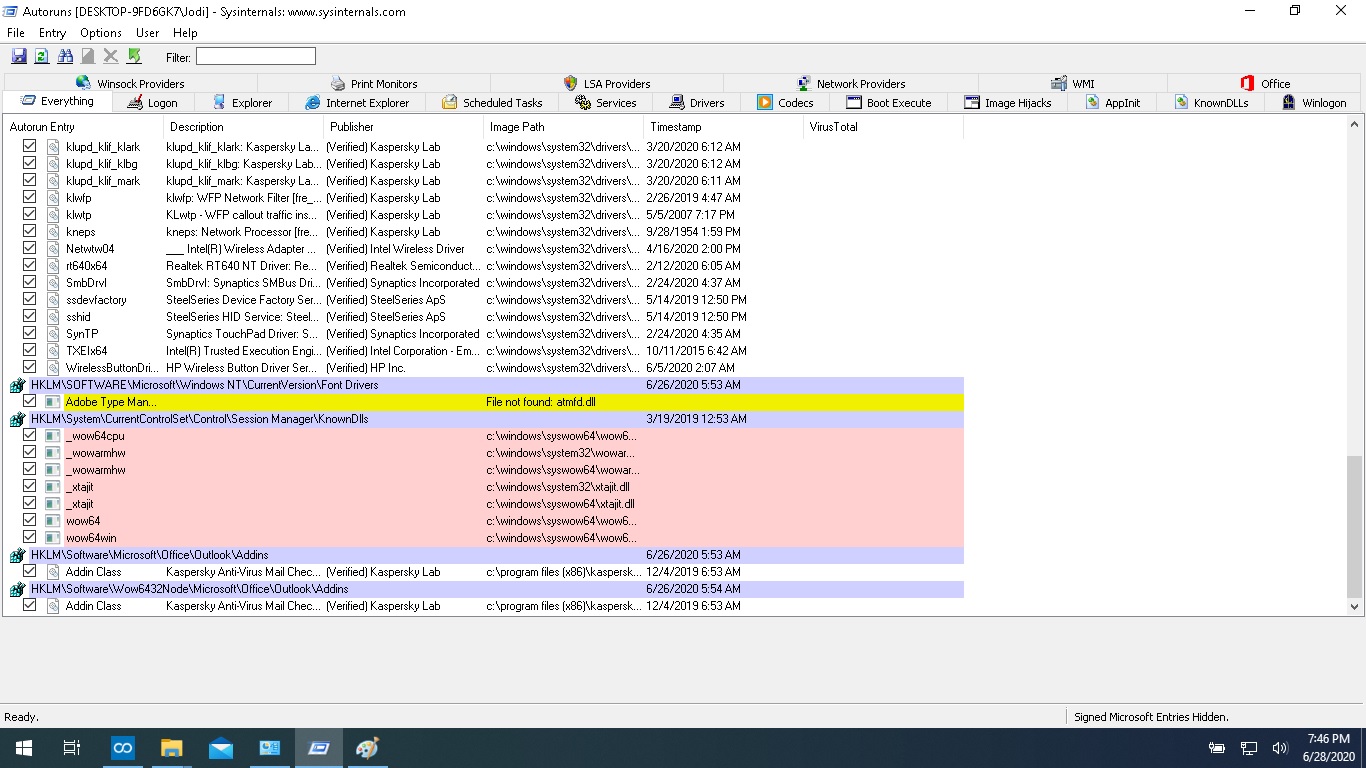
Task: Click the 'Signed Microsoft Entries Hidden.' status text
Action: [x=1151, y=717]
